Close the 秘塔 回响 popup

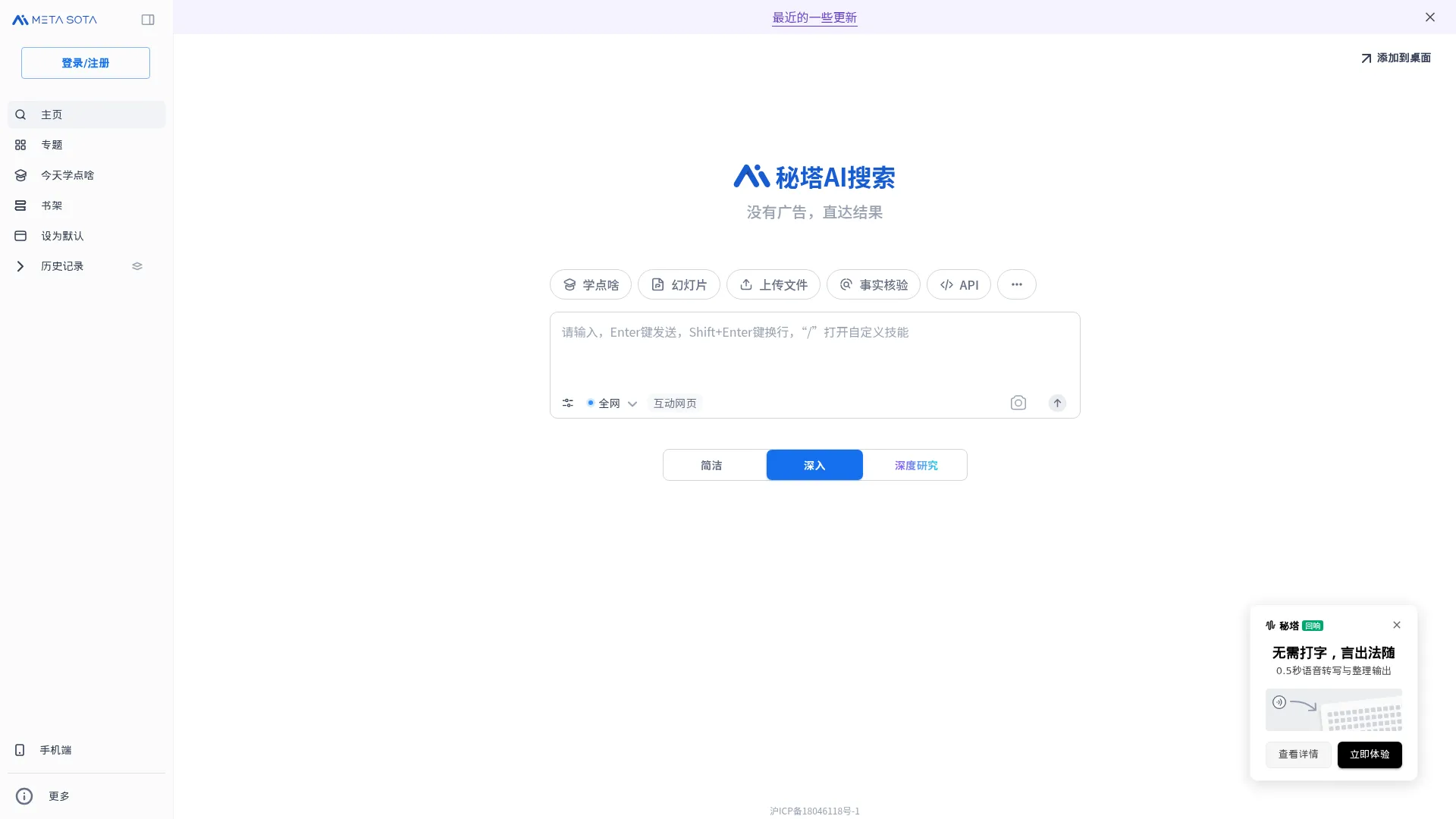(x=1397, y=625)
